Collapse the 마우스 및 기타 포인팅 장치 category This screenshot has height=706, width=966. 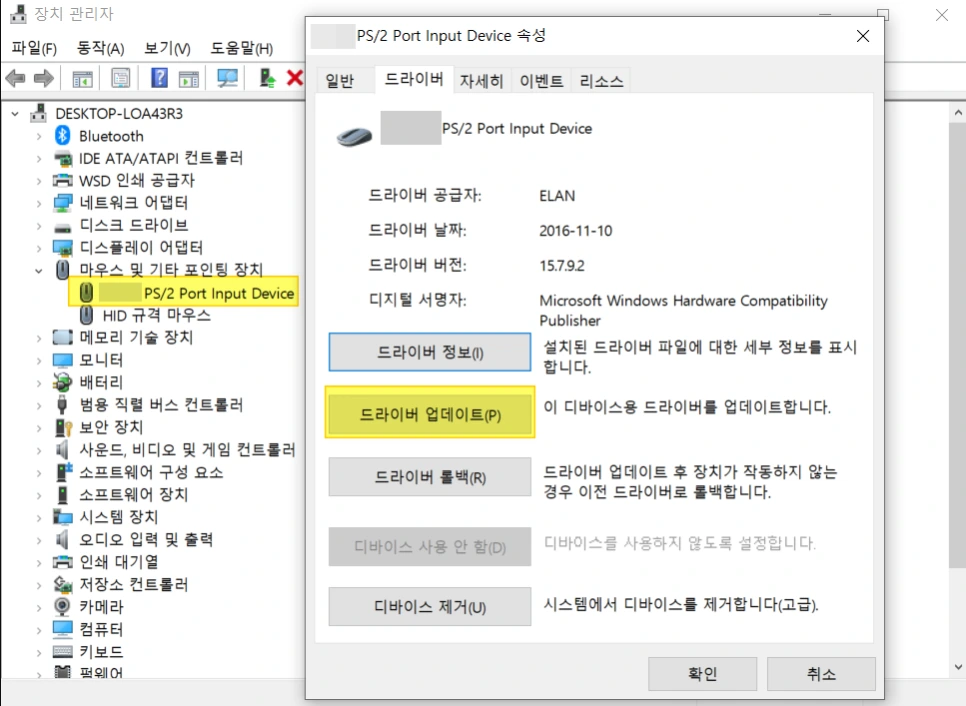coord(38,269)
